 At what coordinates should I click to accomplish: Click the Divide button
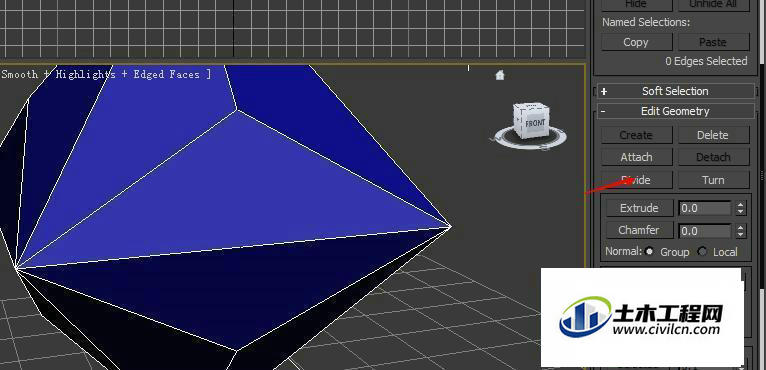(x=636, y=180)
